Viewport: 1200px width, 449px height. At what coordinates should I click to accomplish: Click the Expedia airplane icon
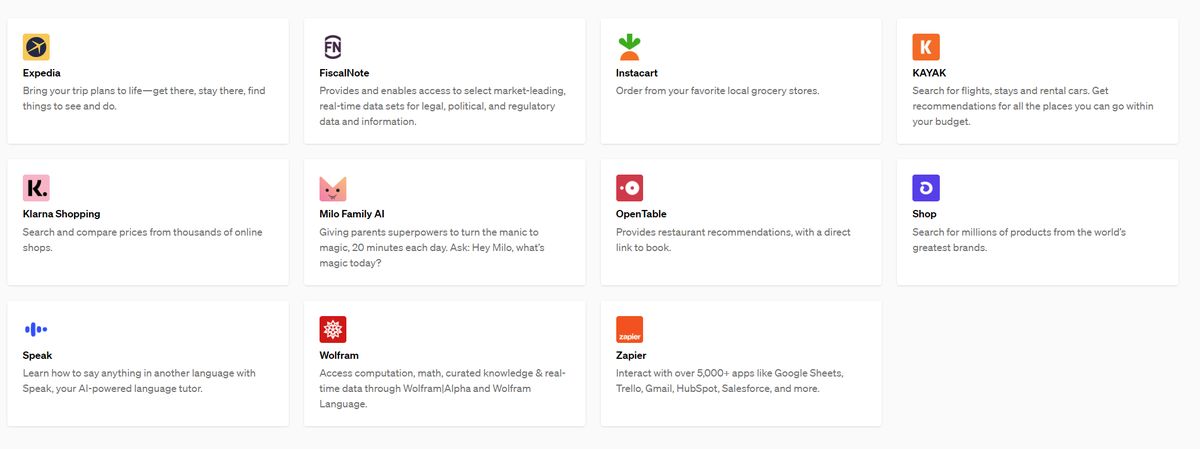(x=36, y=47)
